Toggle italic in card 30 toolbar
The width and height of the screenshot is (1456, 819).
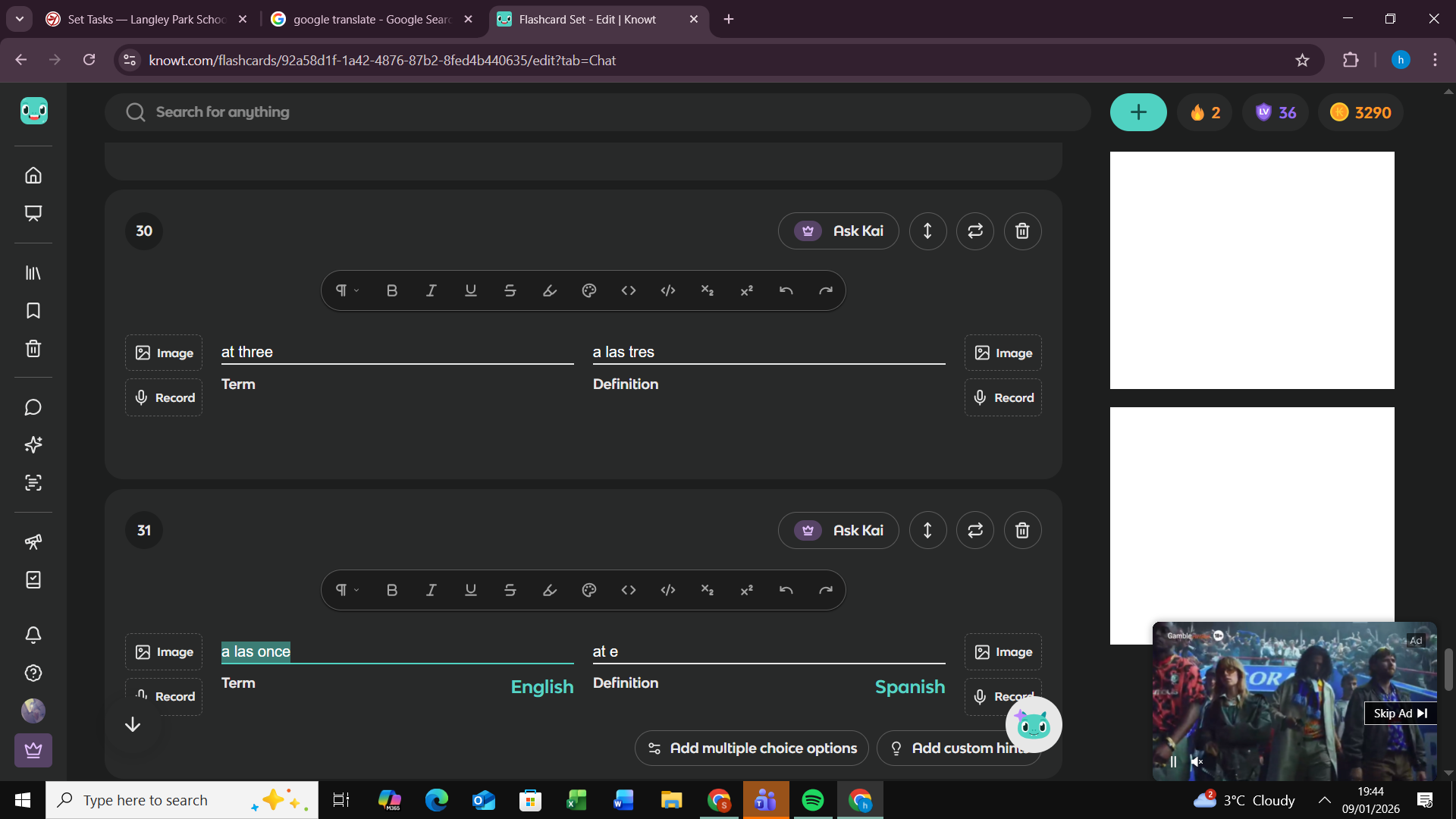pyautogui.click(x=431, y=290)
